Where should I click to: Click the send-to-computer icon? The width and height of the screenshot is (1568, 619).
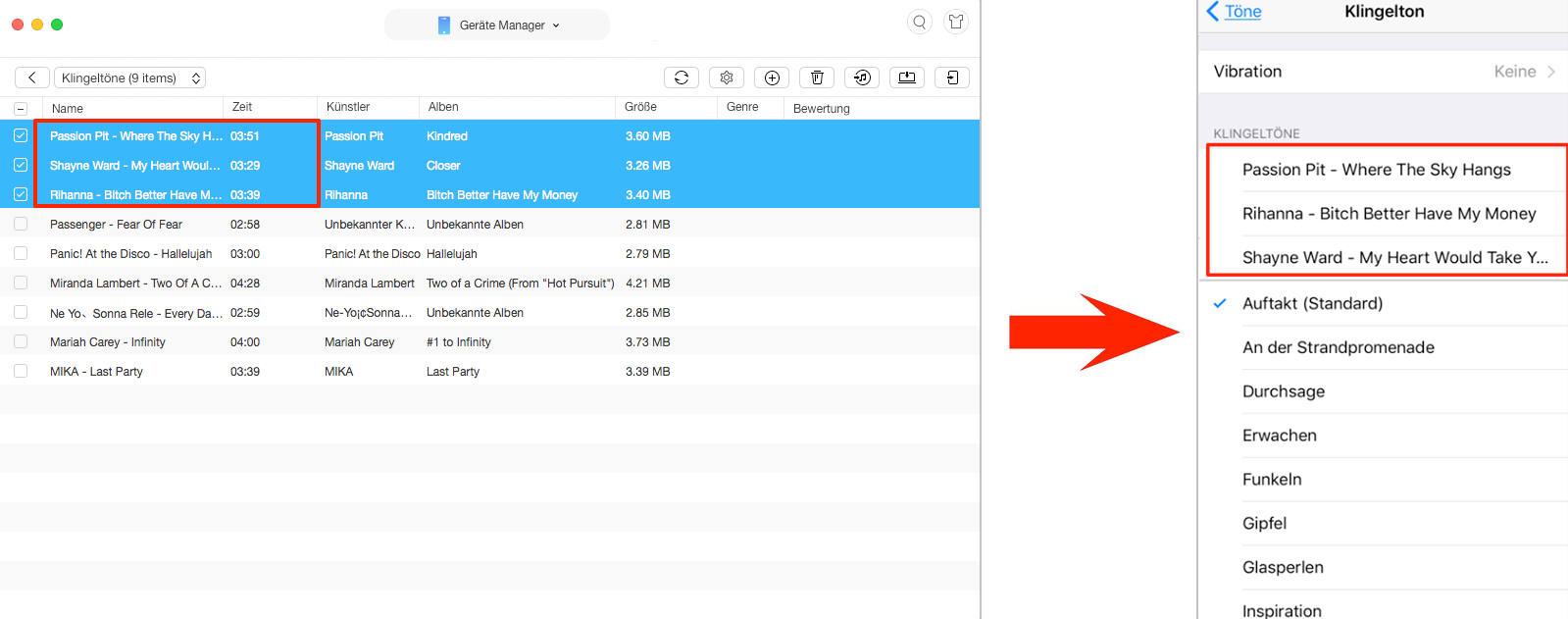[x=907, y=77]
